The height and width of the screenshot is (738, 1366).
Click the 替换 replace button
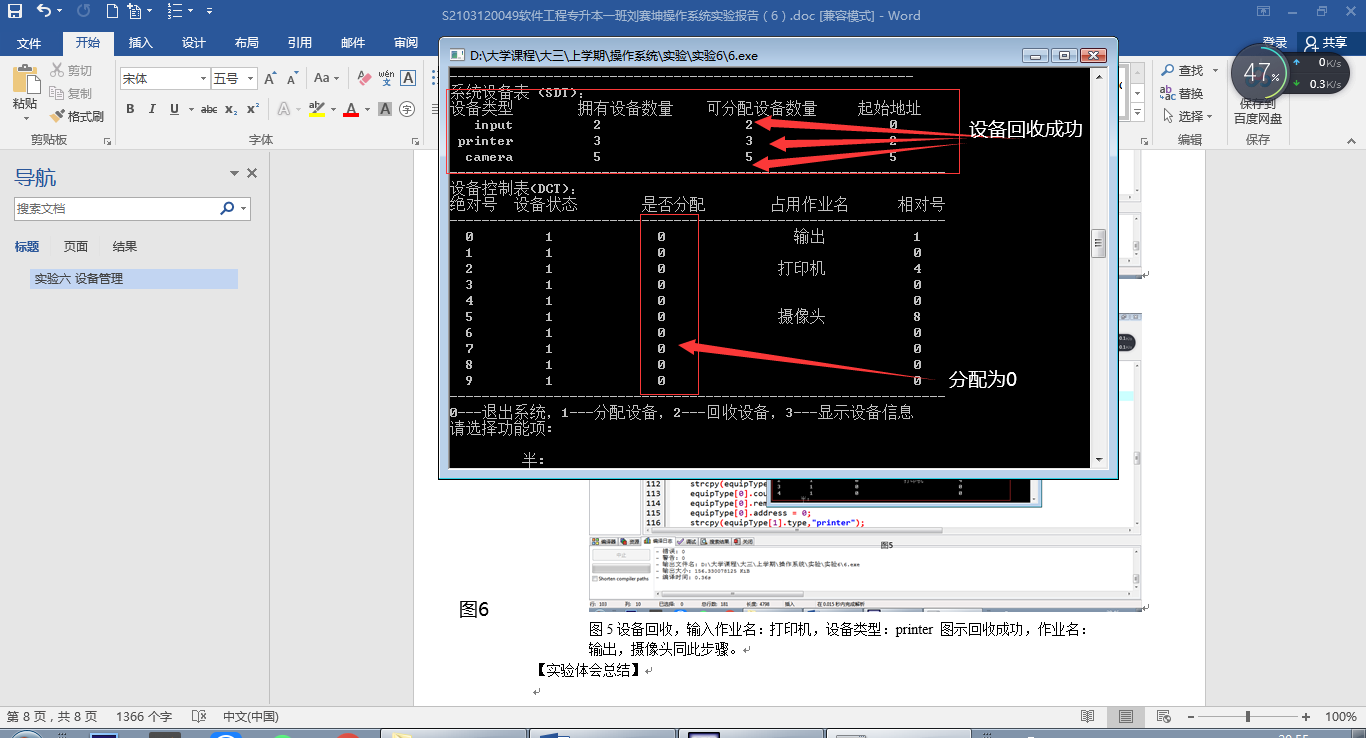pos(1181,93)
